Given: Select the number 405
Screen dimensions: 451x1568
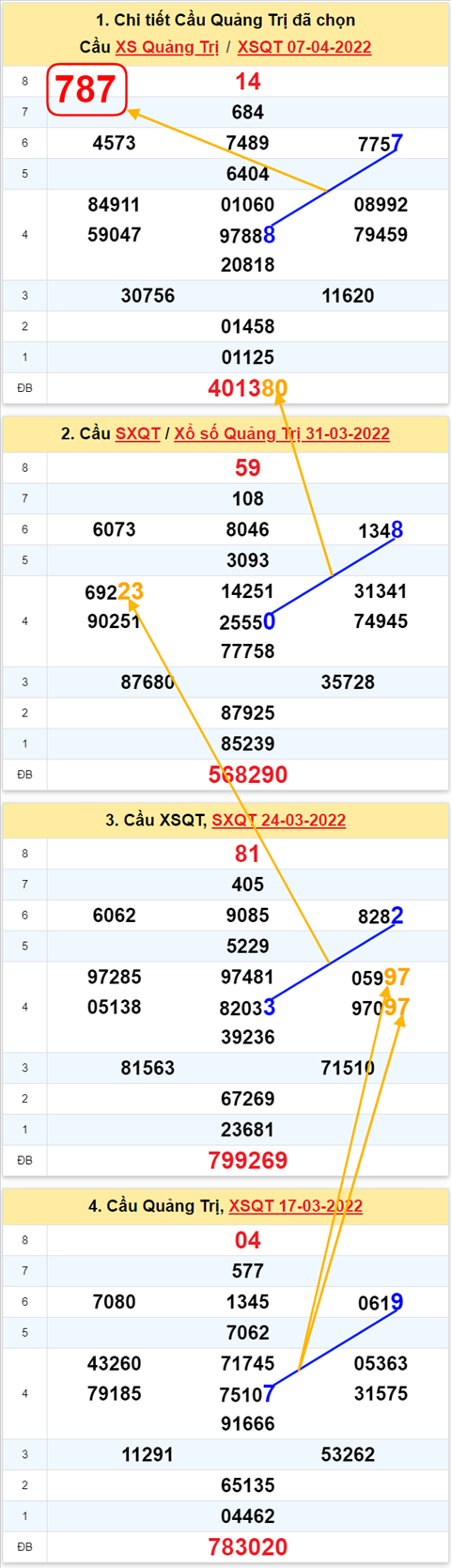Looking at the screenshot, I should click(x=248, y=885).
